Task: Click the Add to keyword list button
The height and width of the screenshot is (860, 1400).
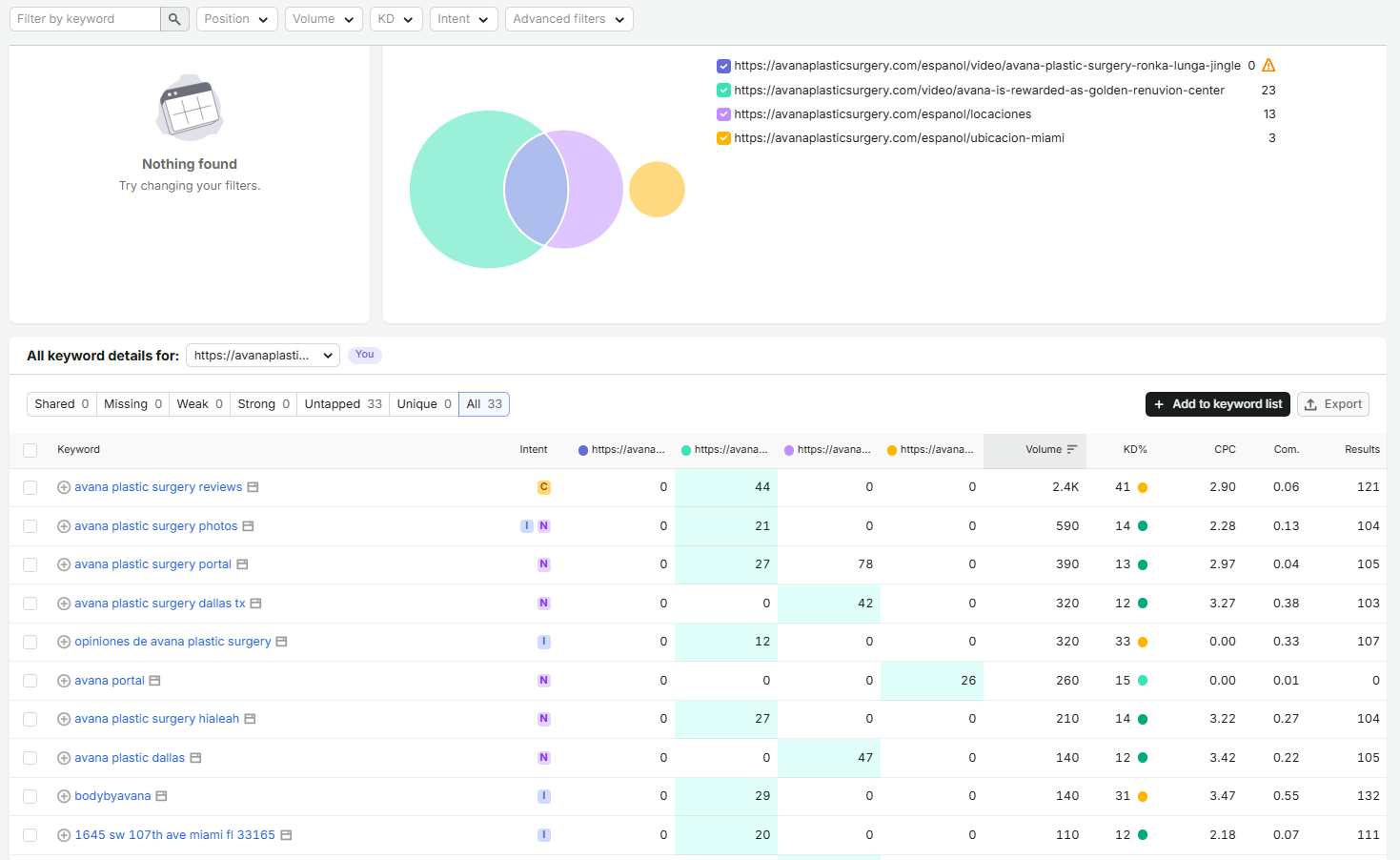Action: pos(1218,404)
